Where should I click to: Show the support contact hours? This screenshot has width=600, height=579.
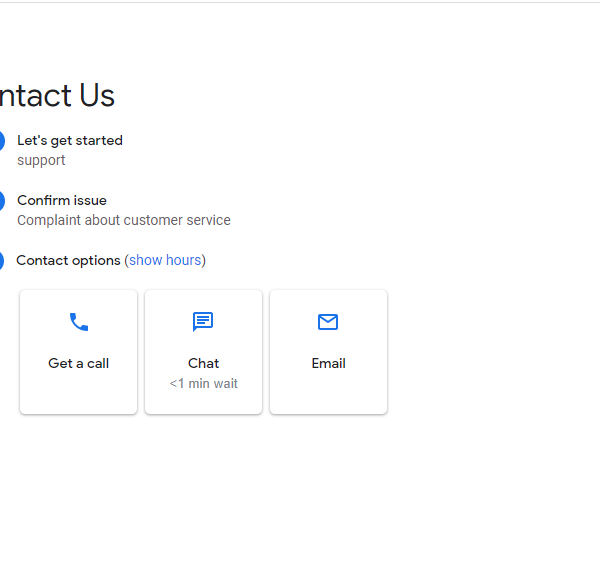point(165,260)
